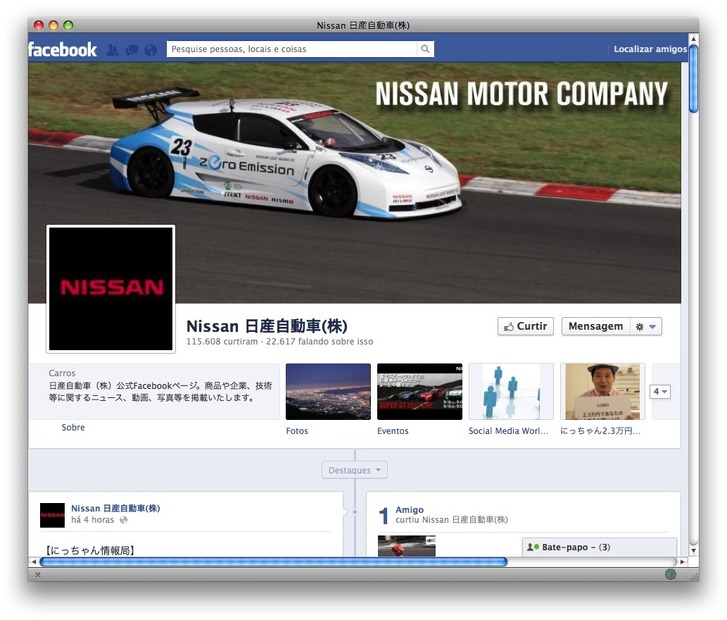Click the X icon in status bar
Screen dimensions: 727x620
click(x=38, y=575)
